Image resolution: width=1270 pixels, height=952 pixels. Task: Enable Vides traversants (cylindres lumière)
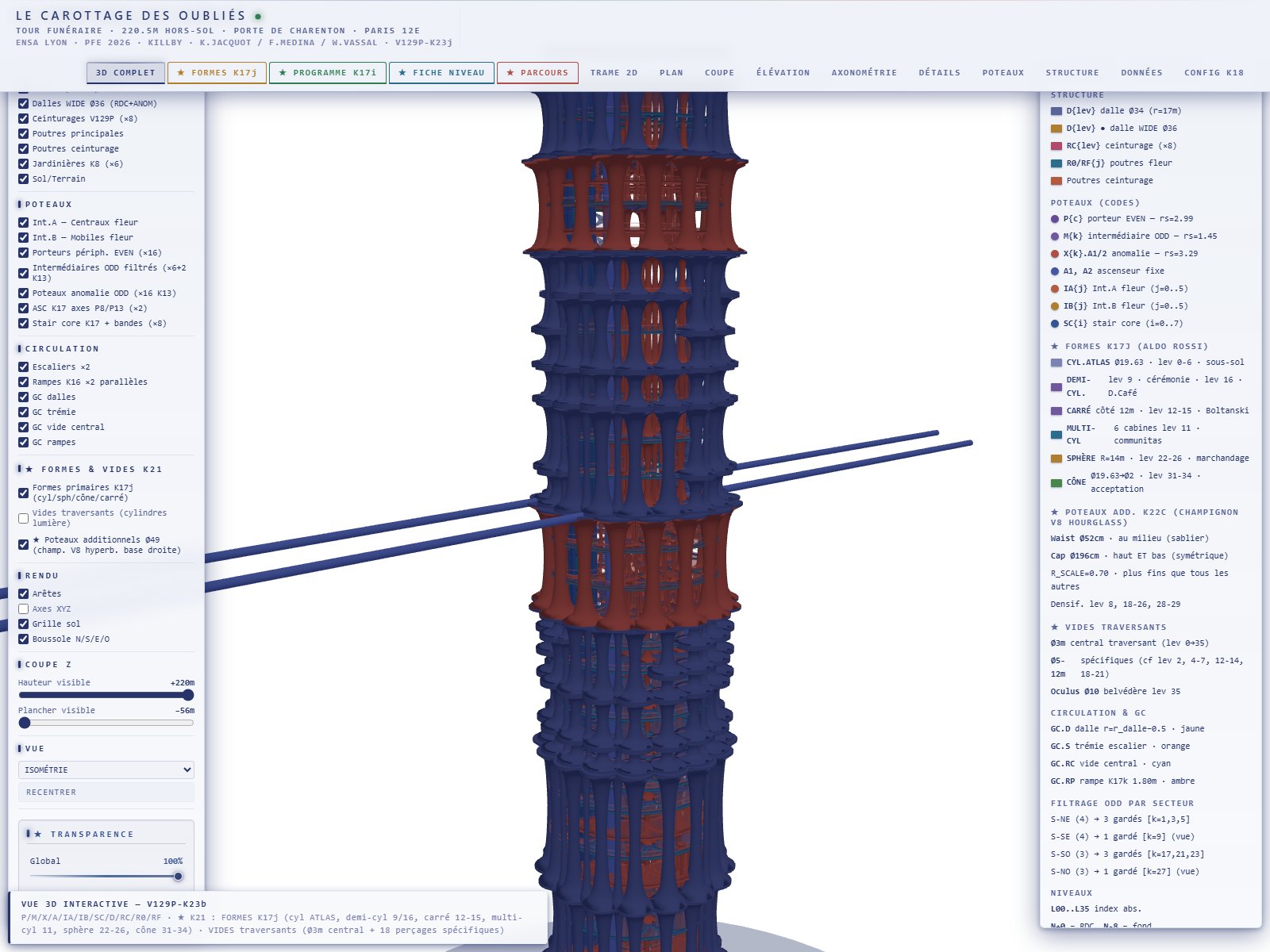point(24,518)
